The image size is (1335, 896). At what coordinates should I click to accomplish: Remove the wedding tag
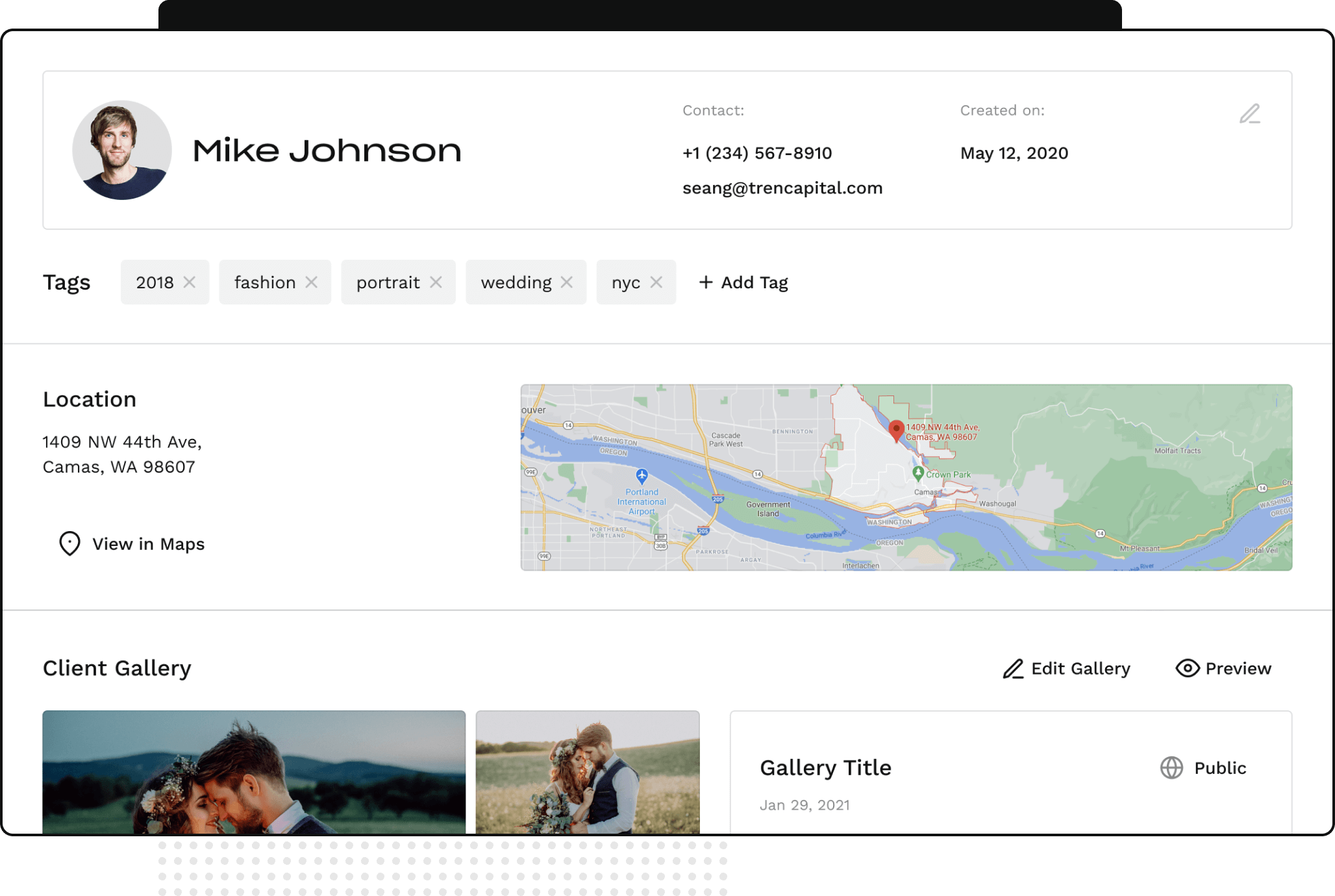[566, 282]
